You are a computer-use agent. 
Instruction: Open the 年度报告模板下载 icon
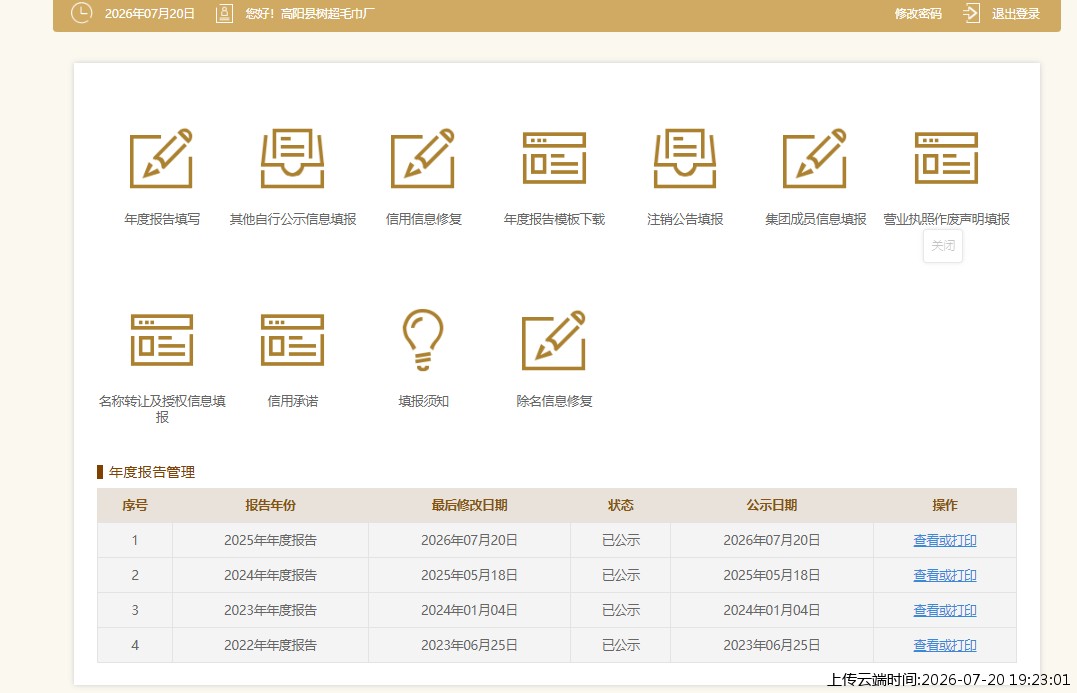[554, 158]
